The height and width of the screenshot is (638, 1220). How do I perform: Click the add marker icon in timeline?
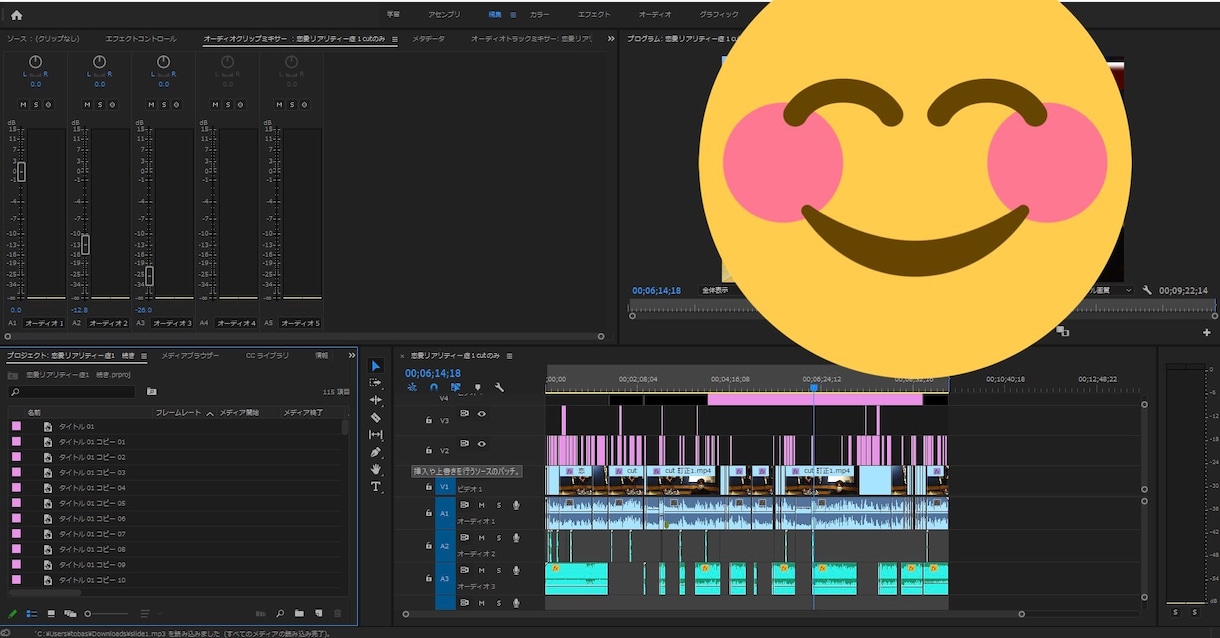point(477,387)
